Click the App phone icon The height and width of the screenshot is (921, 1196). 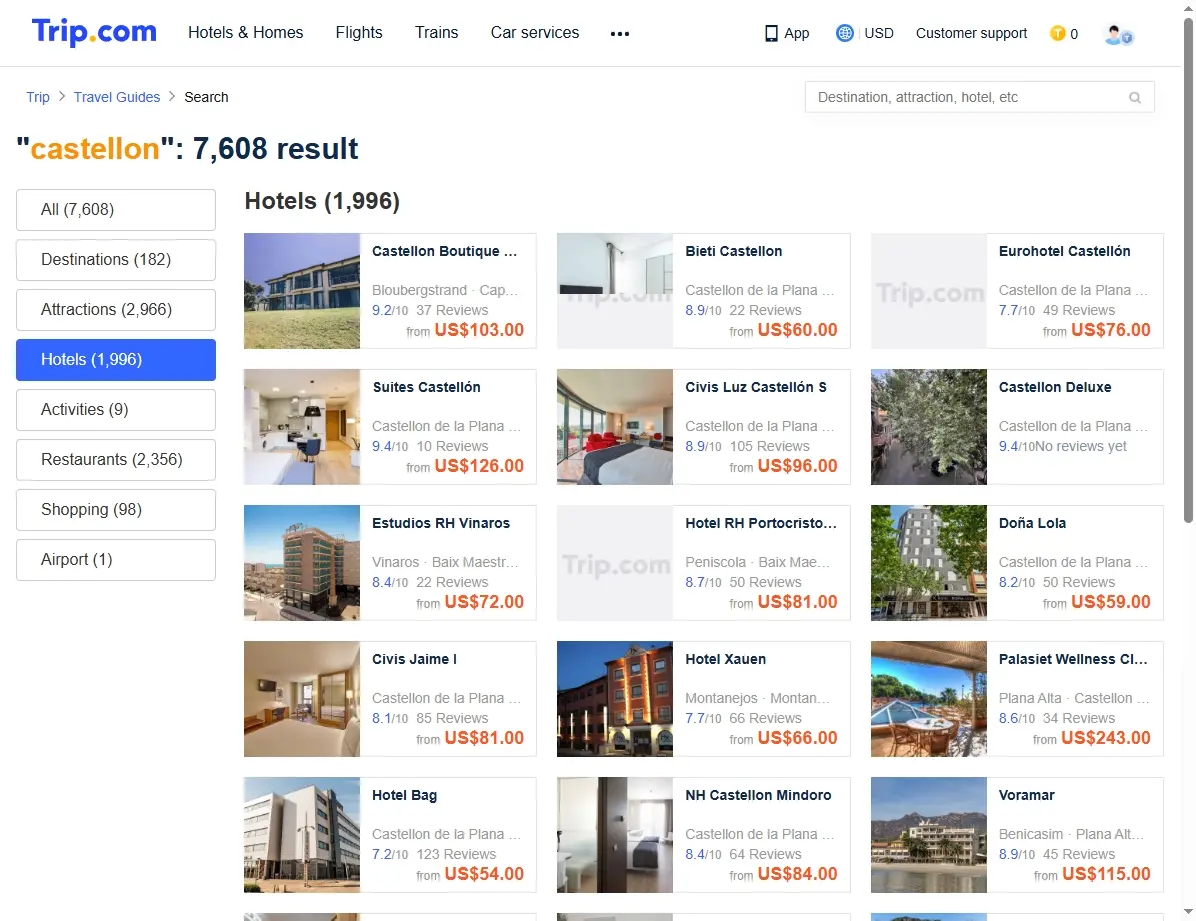[x=771, y=34]
